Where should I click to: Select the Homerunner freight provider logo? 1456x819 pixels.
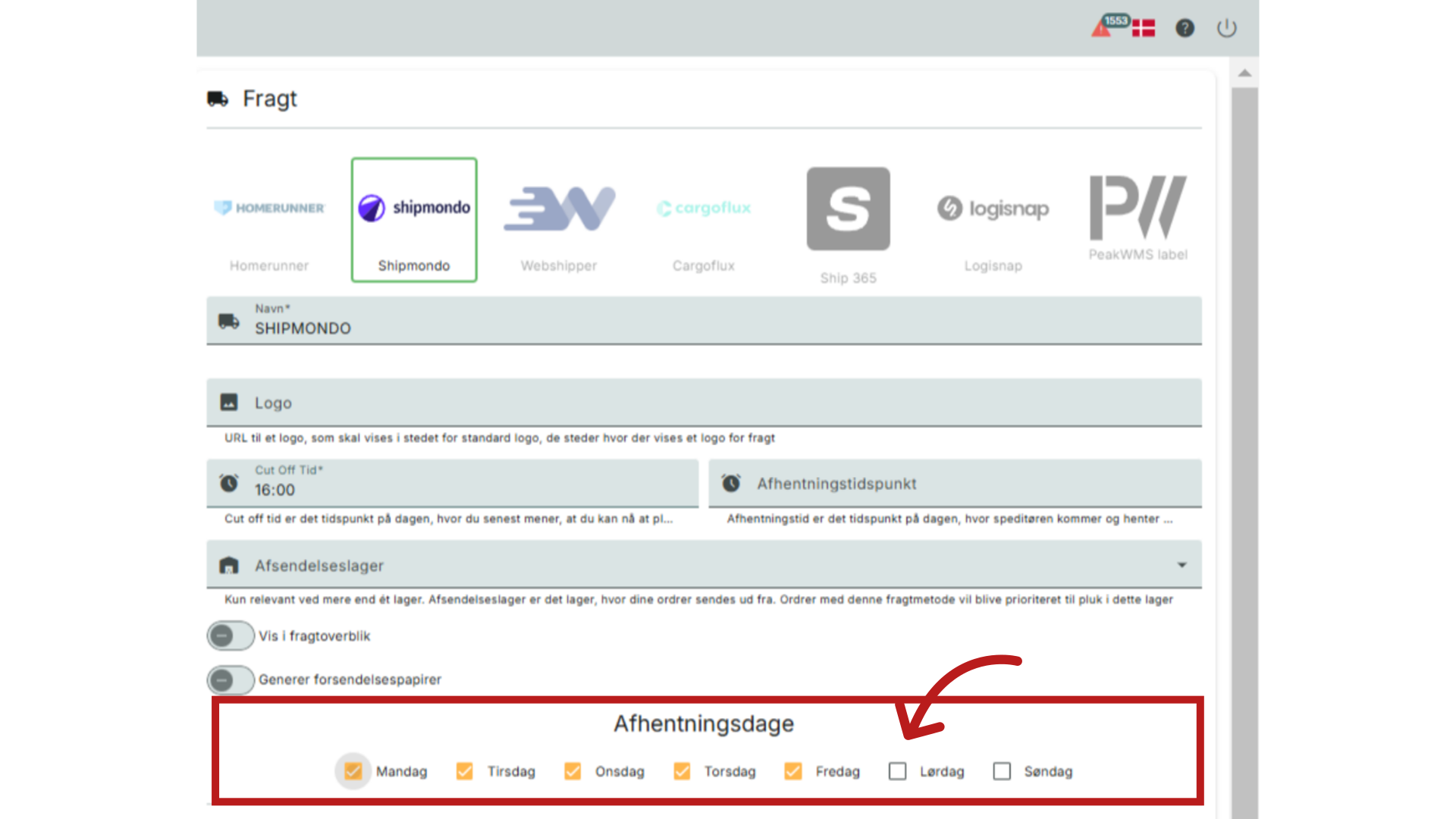(269, 208)
